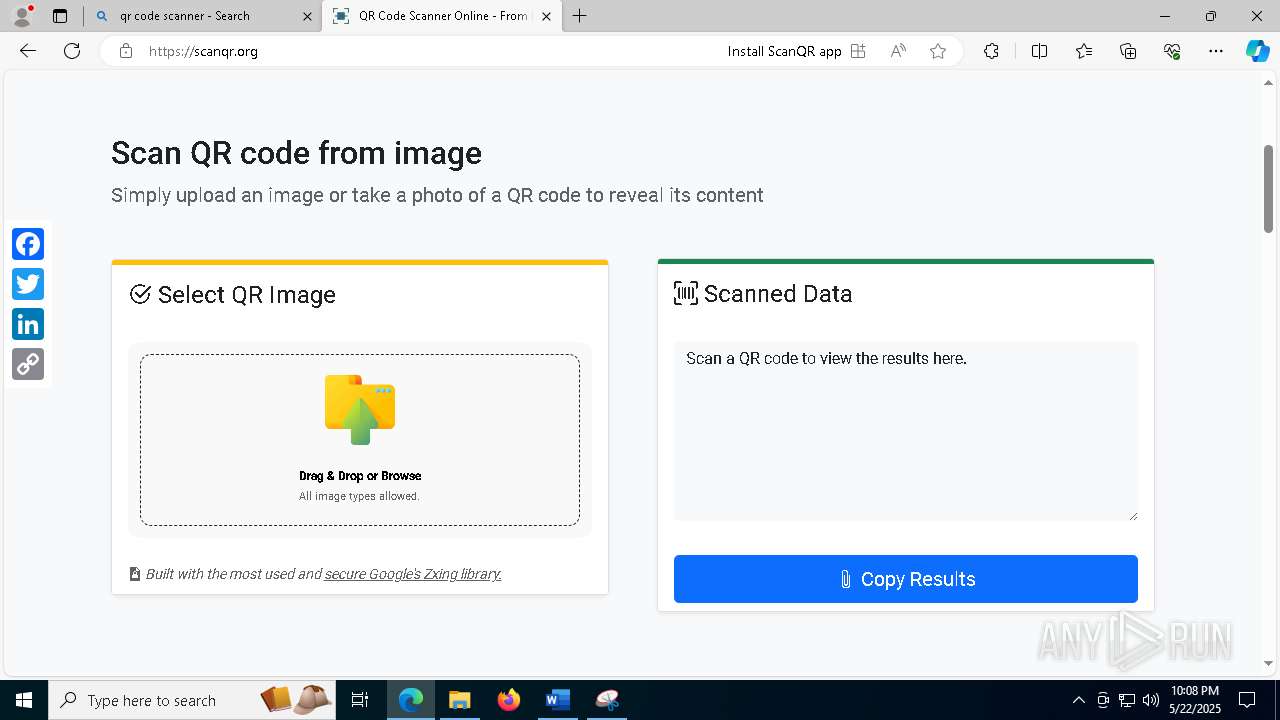
Task: Show hidden system tray icons
Action: pos(1078,700)
